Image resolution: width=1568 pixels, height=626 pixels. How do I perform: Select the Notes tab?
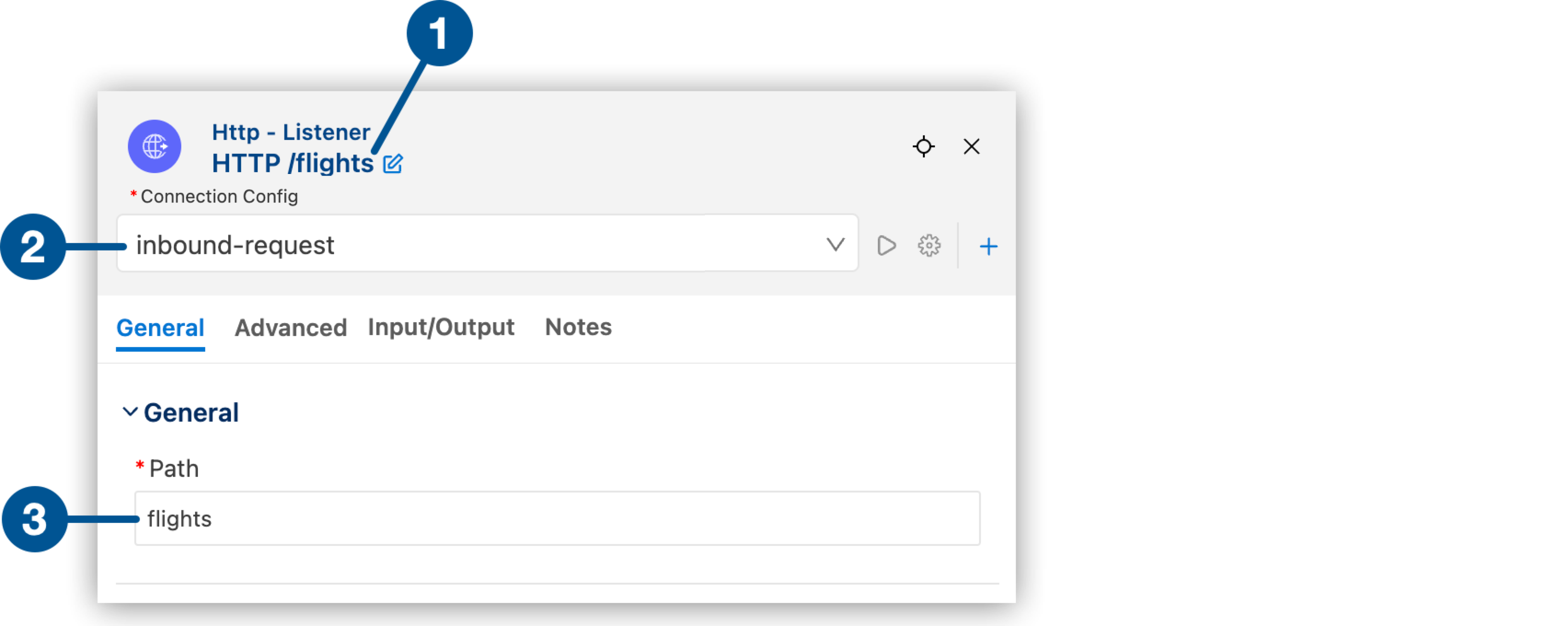(578, 328)
